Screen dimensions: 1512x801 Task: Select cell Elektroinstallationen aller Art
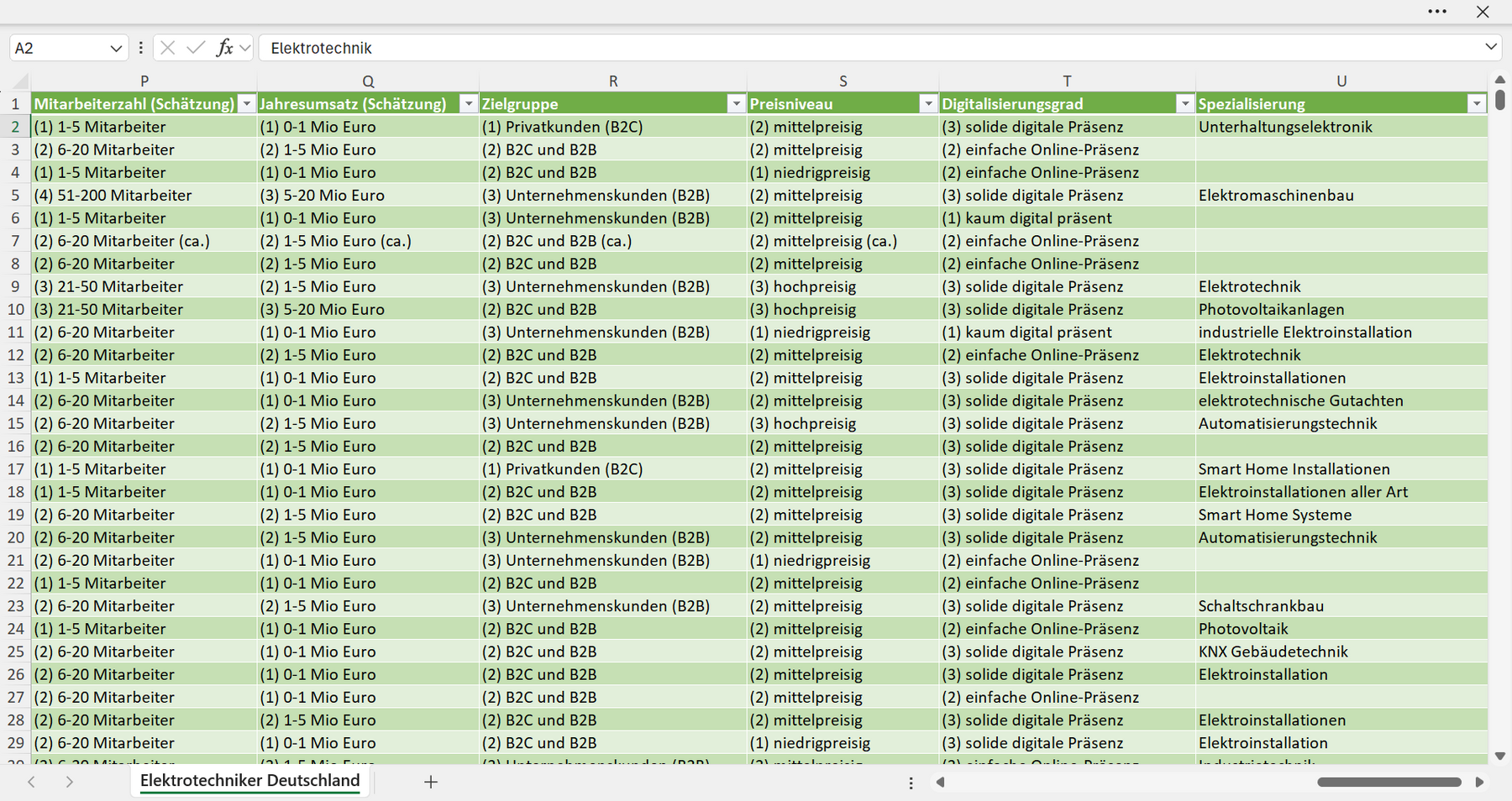click(x=1341, y=492)
